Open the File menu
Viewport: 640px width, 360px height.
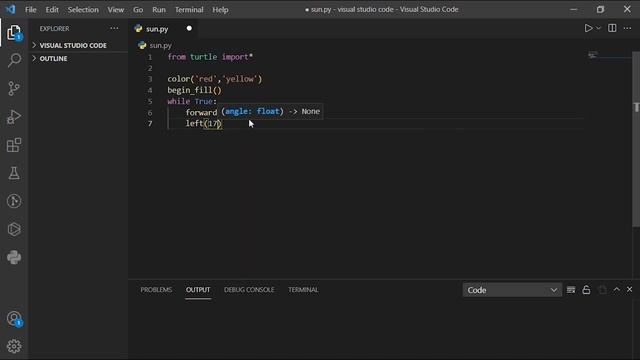[31, 9]
